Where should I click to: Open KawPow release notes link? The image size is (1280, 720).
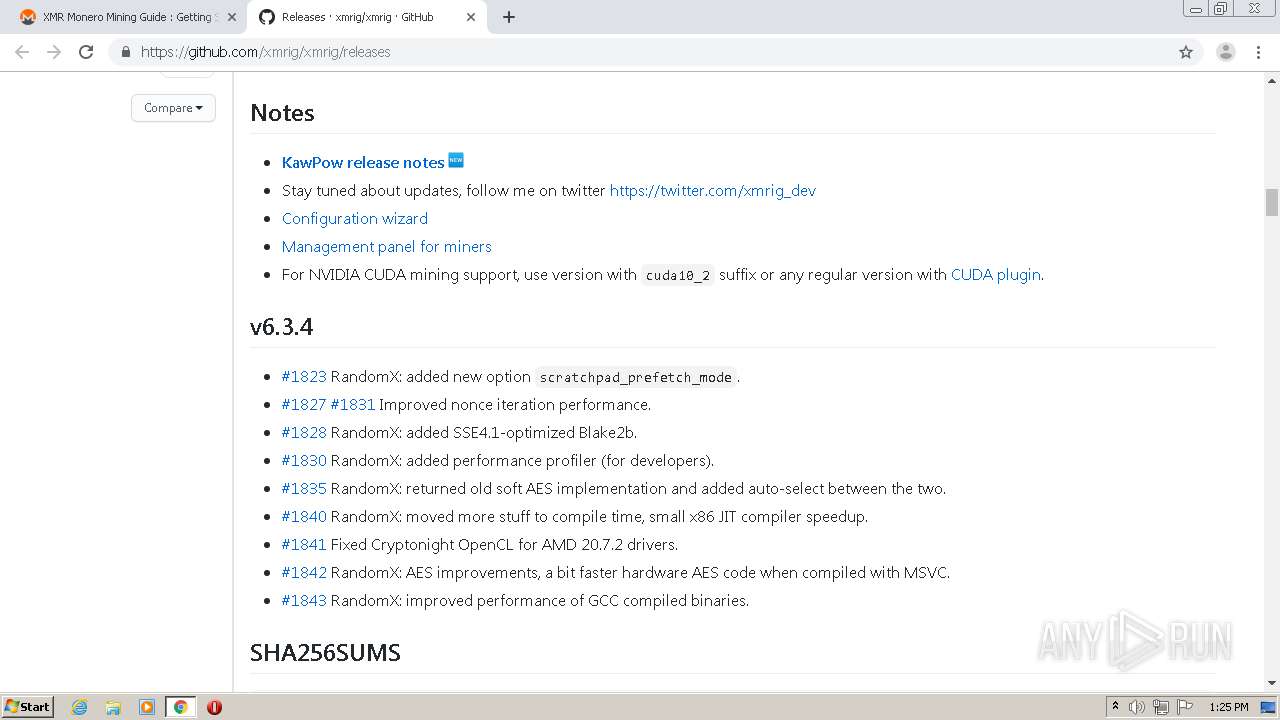pyautogui.click(x=363, y=162)
